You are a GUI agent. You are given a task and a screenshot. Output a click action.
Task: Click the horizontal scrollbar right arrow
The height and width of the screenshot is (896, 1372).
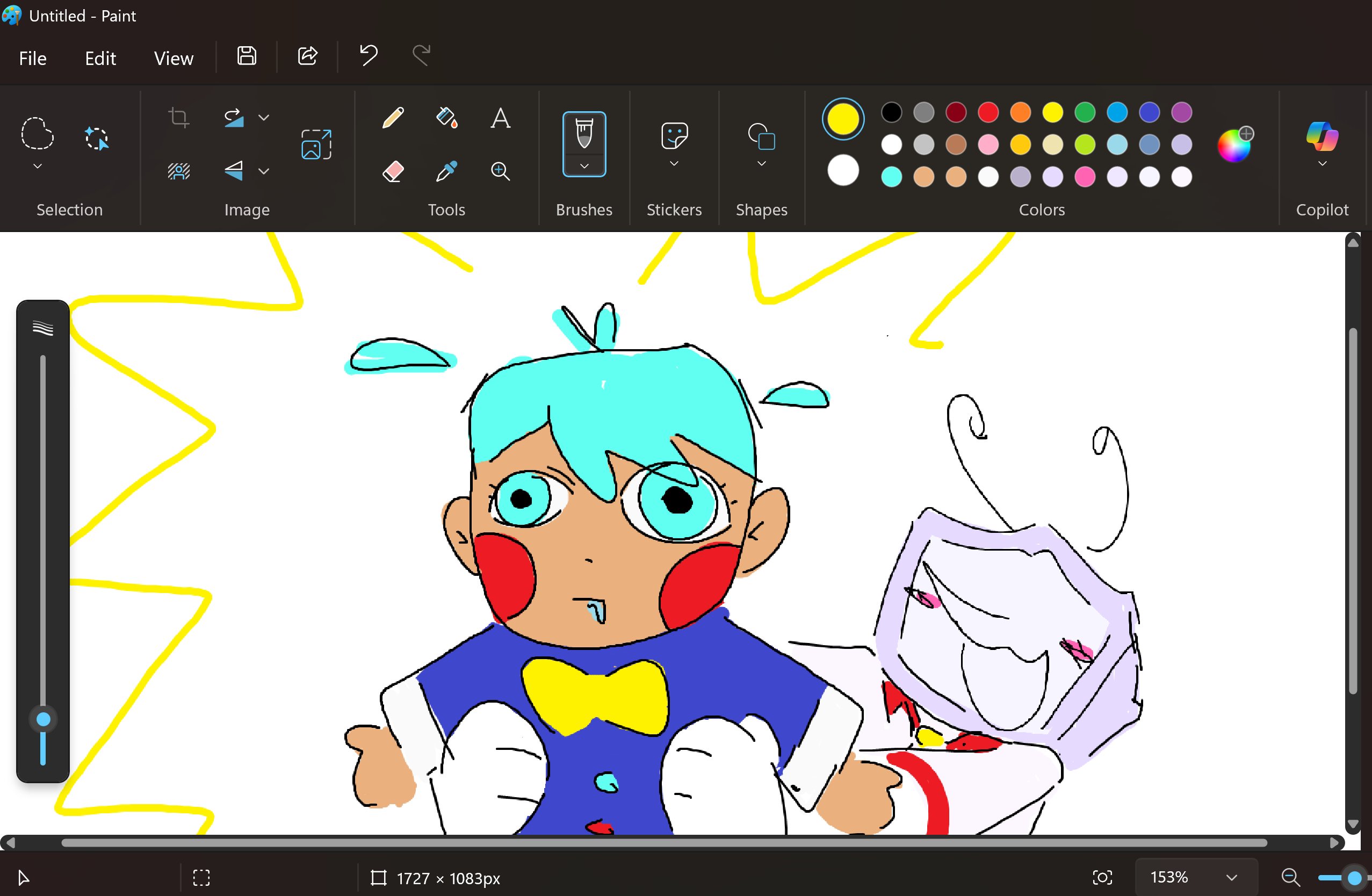point(1334,842)
